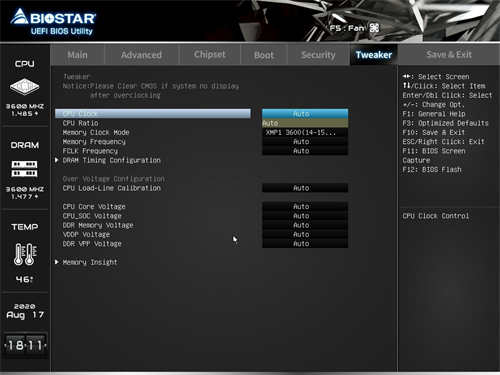Switch to the Chipset tab
Screen dimensions: 500x375
(210, 55)
